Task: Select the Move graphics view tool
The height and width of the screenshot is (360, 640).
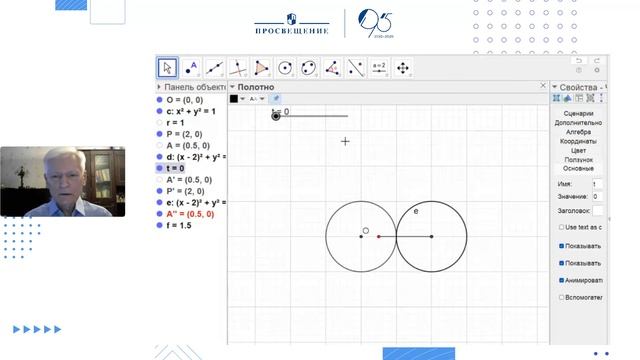Action: [402, 68]
